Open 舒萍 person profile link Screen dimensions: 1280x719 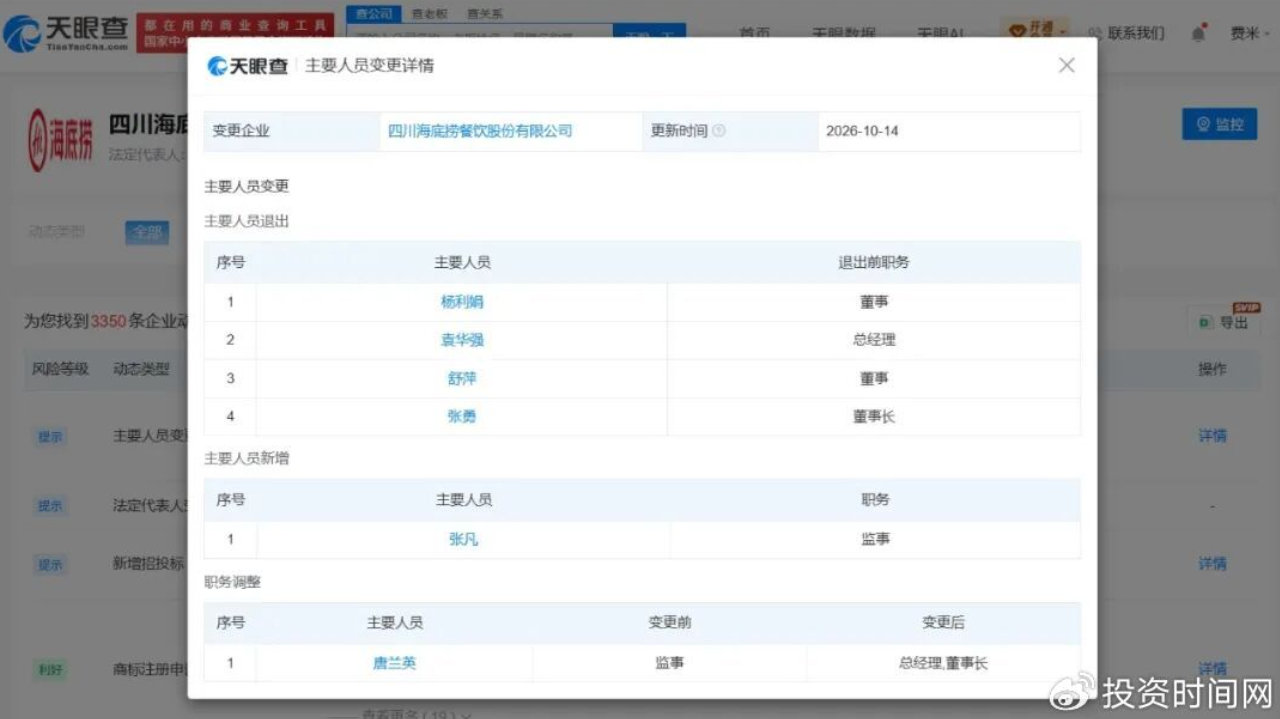click(462, 379)
